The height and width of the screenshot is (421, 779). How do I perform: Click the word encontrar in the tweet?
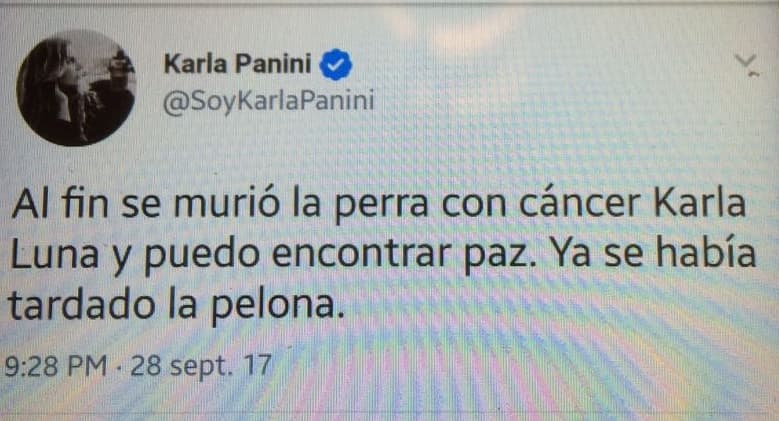(x=362, y=253)
